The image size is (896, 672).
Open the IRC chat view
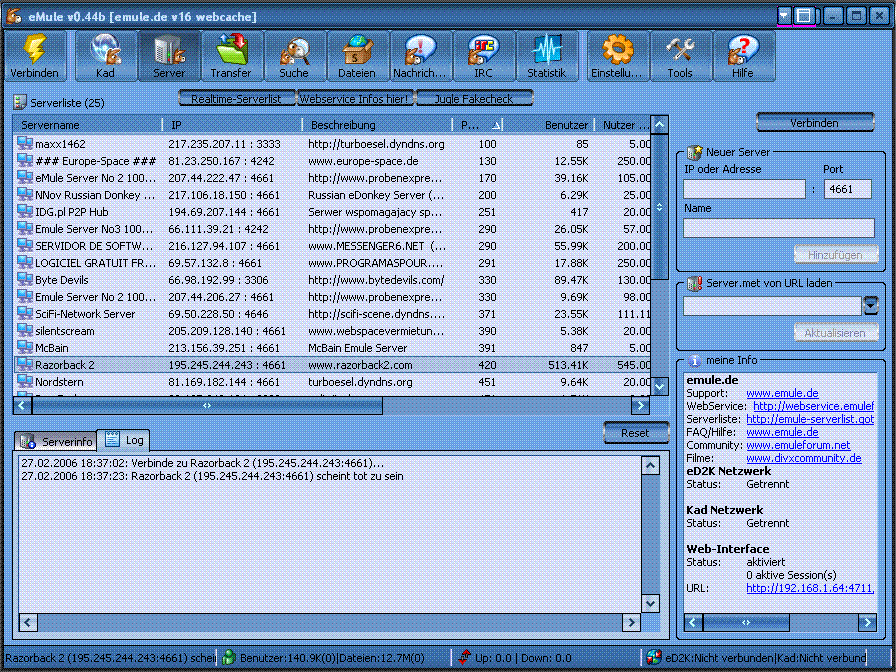point(483,56)
